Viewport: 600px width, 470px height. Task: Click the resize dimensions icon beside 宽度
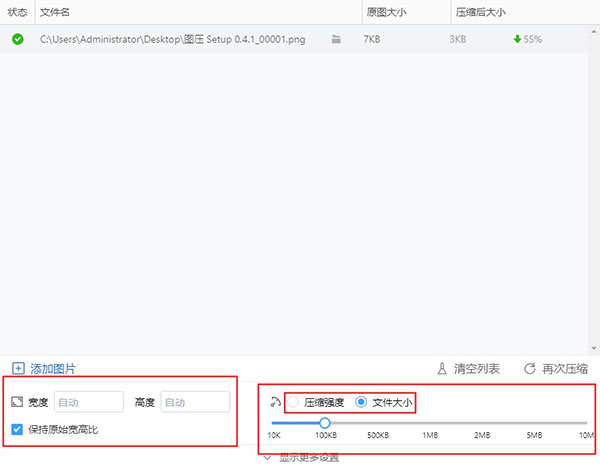[x=17, y=402]
